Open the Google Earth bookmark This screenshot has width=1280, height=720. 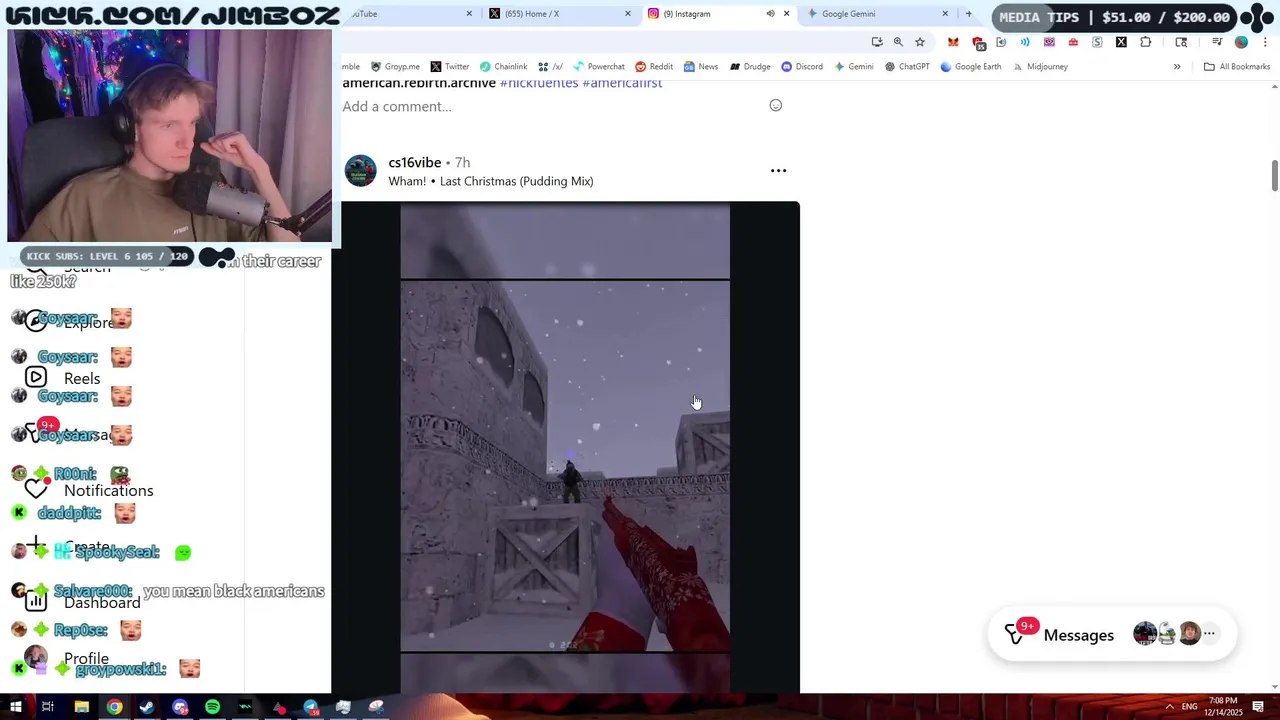pyautogui.click(x=970, y=67)
